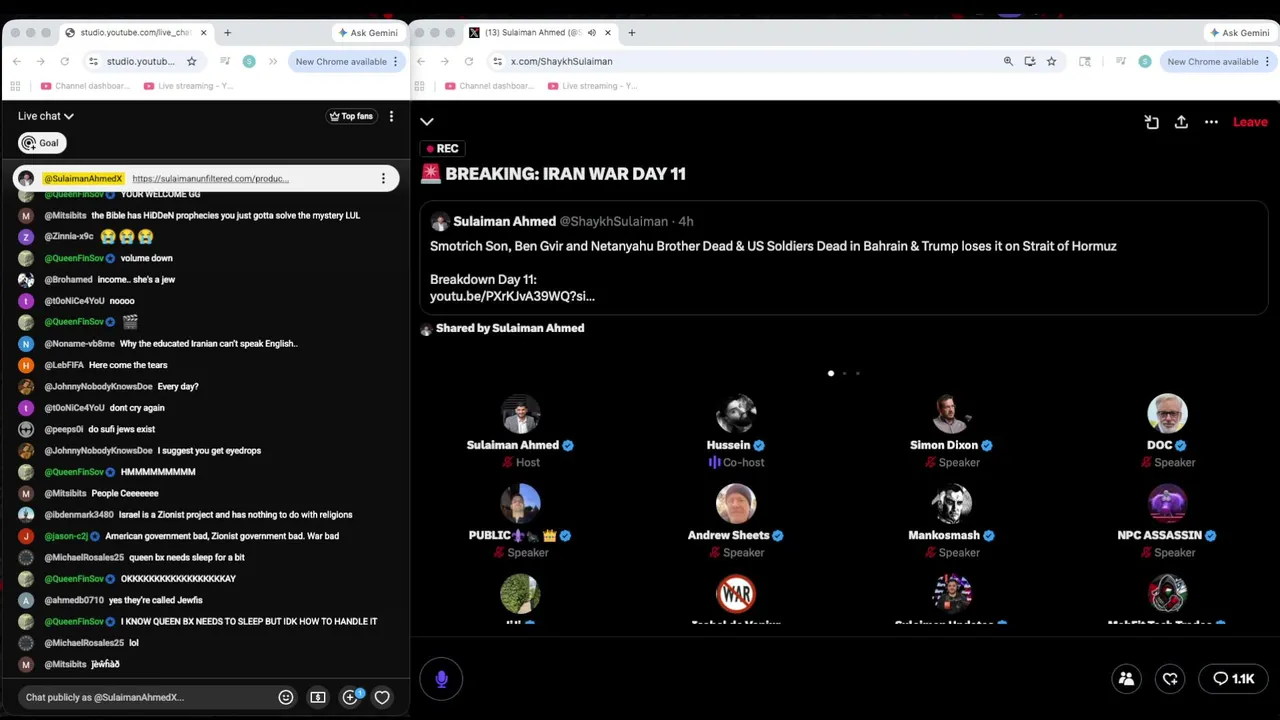
Task: Open NPC ASSASSIN speaker avatar
Action: click(1167, 504)
